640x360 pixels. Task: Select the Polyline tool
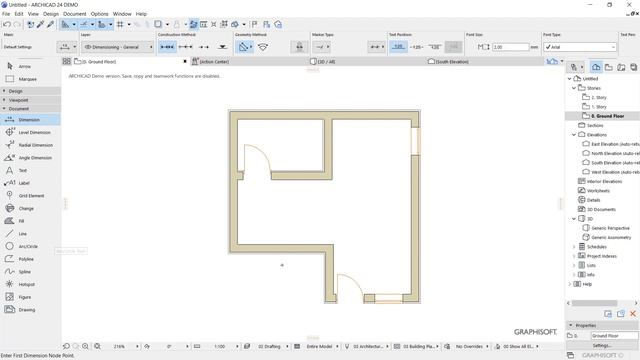click(26, 259)
